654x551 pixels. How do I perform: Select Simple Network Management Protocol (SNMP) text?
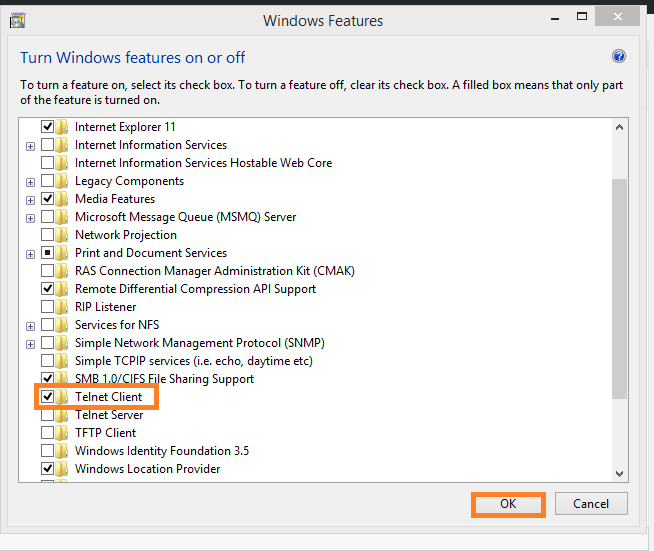point(200,343)
